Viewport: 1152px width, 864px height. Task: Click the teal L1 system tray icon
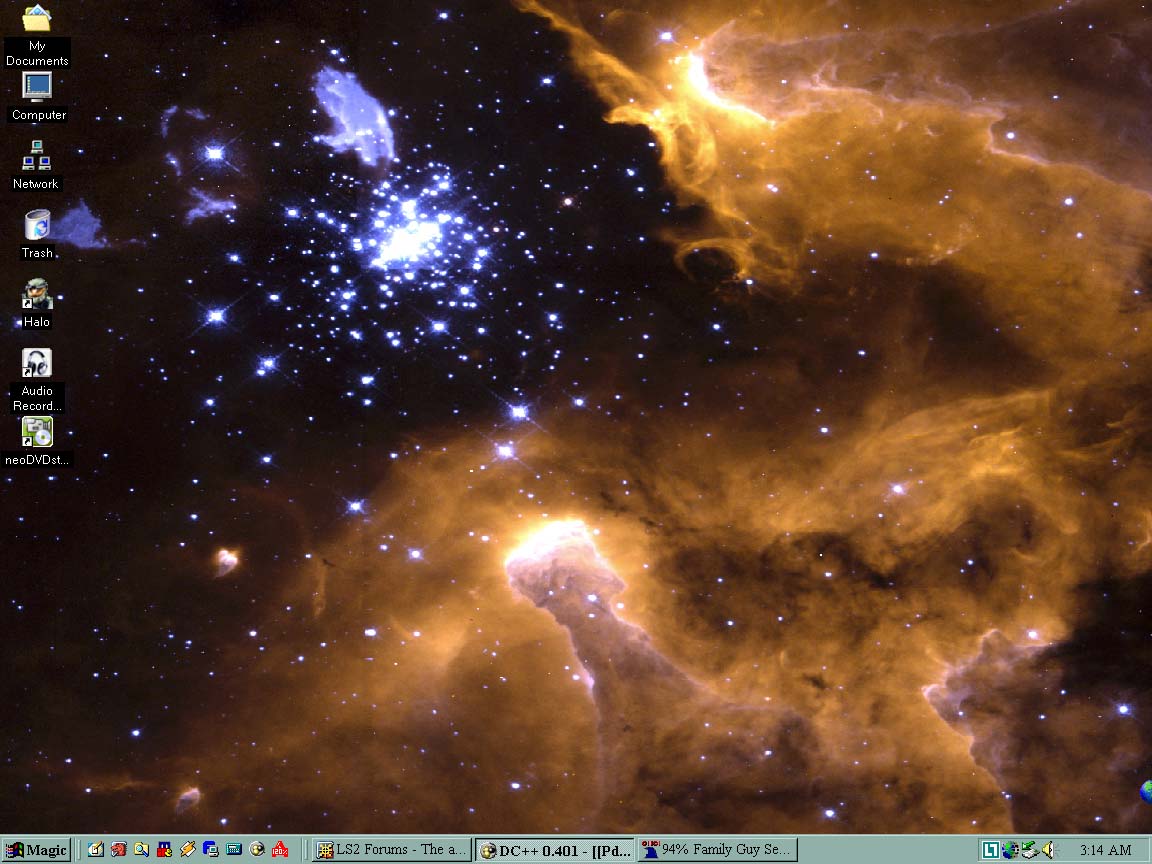click(990, 850)
